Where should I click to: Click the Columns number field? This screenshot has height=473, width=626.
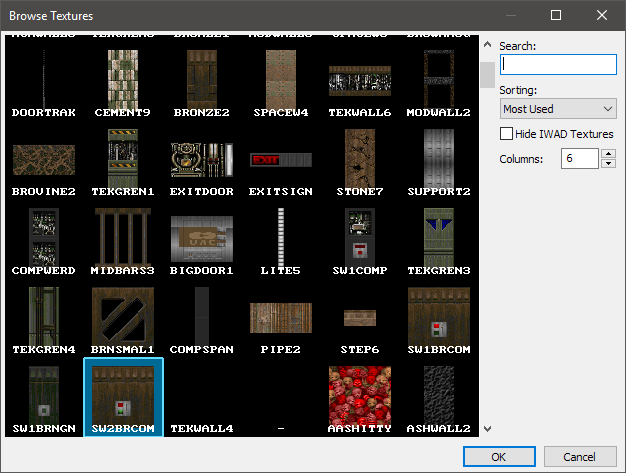coord(579,159)
